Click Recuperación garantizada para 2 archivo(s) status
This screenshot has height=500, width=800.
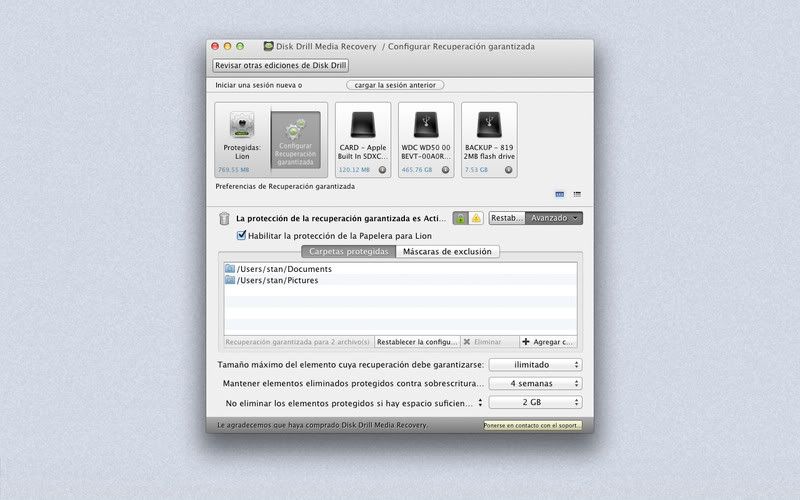[x=297, y=342]
